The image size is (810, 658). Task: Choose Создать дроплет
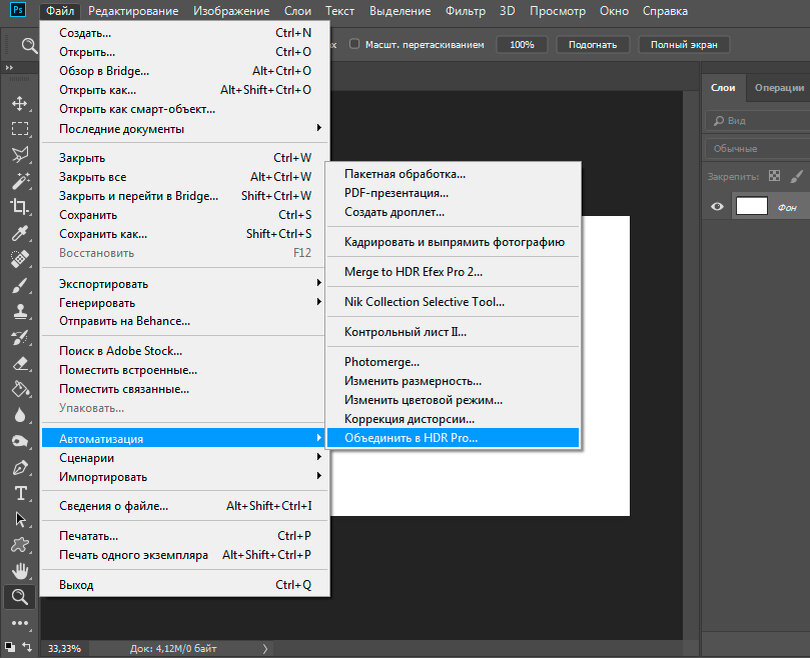coord(453,212)
